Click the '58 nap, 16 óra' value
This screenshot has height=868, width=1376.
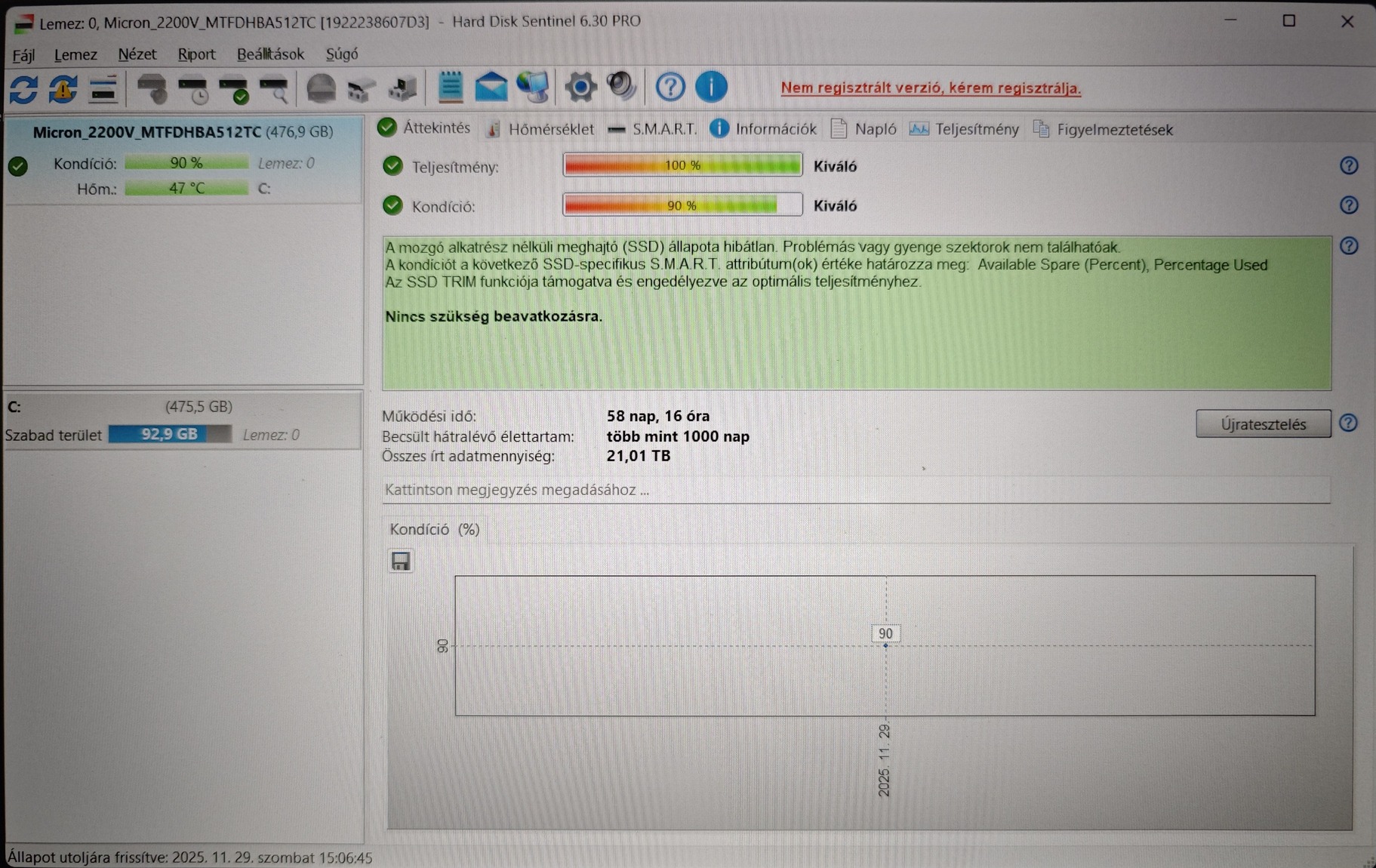[658, 416]
